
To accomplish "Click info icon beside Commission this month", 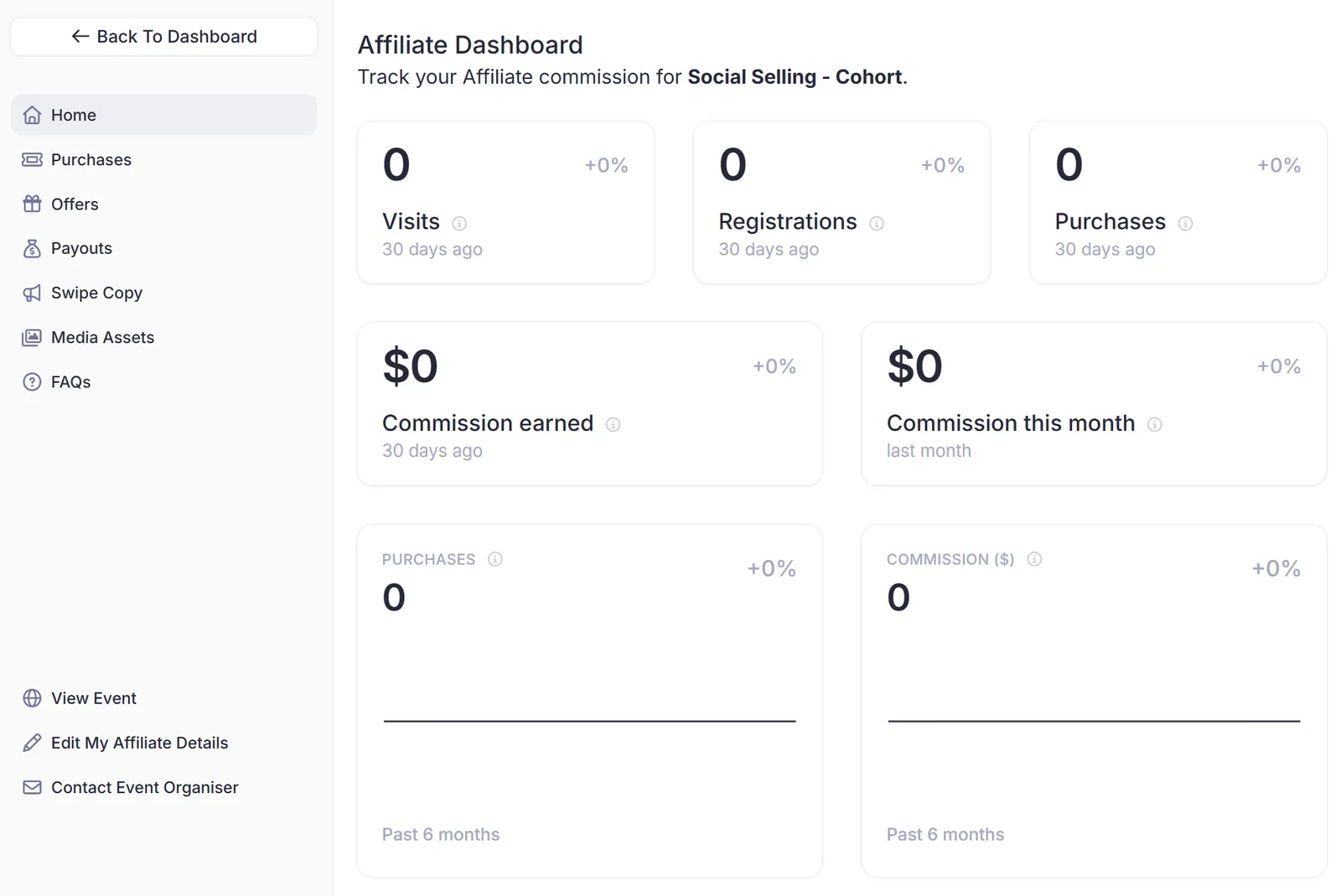I will (1155, 425).
